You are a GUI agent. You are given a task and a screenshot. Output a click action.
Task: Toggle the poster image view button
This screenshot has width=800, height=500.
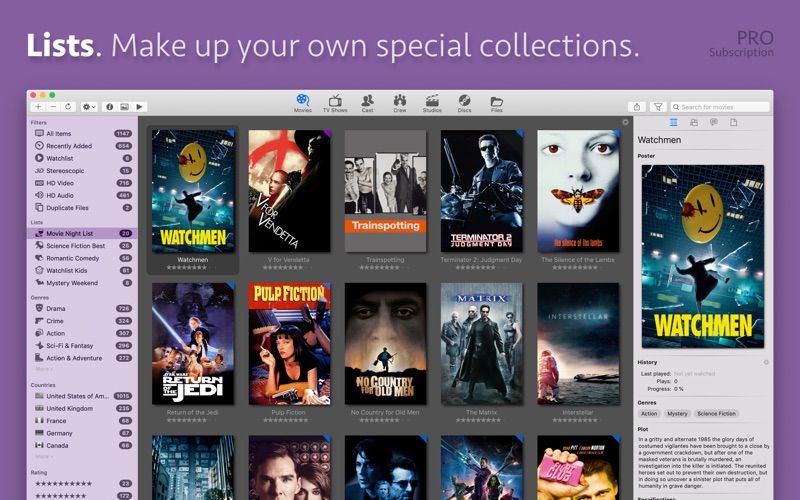click(x=124, y=107)
